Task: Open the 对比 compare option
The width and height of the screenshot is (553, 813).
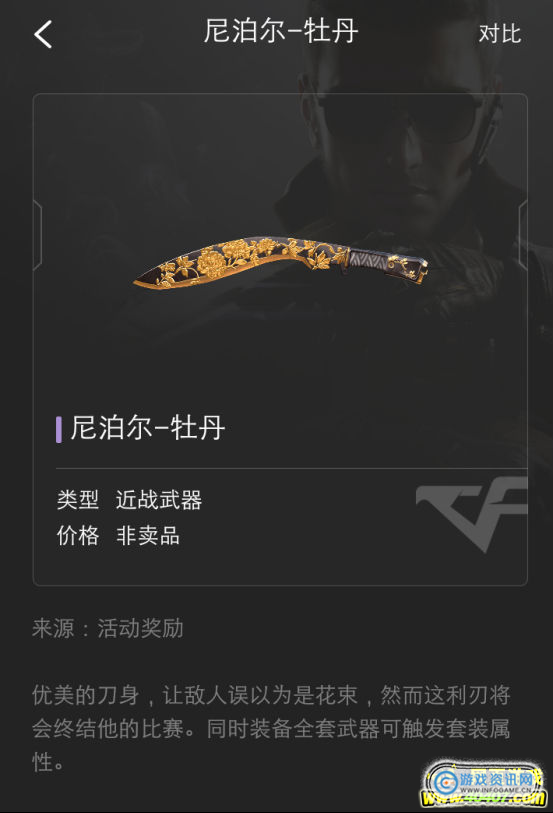Action: pos(500,34)
